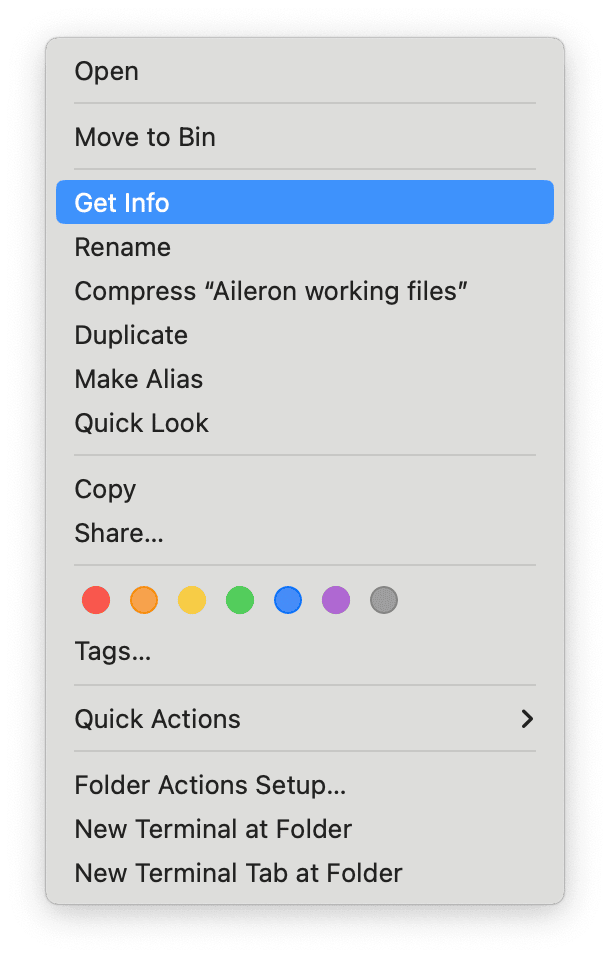Preview the folder with Quick Look
Image resolution: width=610 pixels, height=958 pixels.
pos(141,423)
